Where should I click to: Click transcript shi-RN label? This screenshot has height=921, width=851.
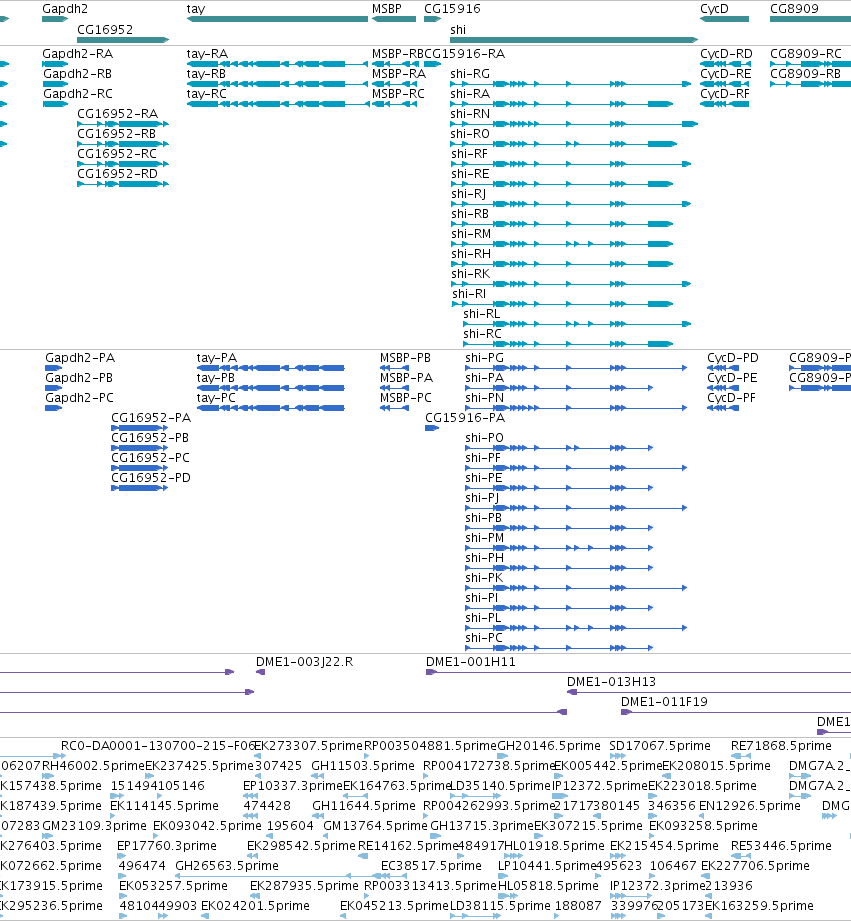coord(470,113)
